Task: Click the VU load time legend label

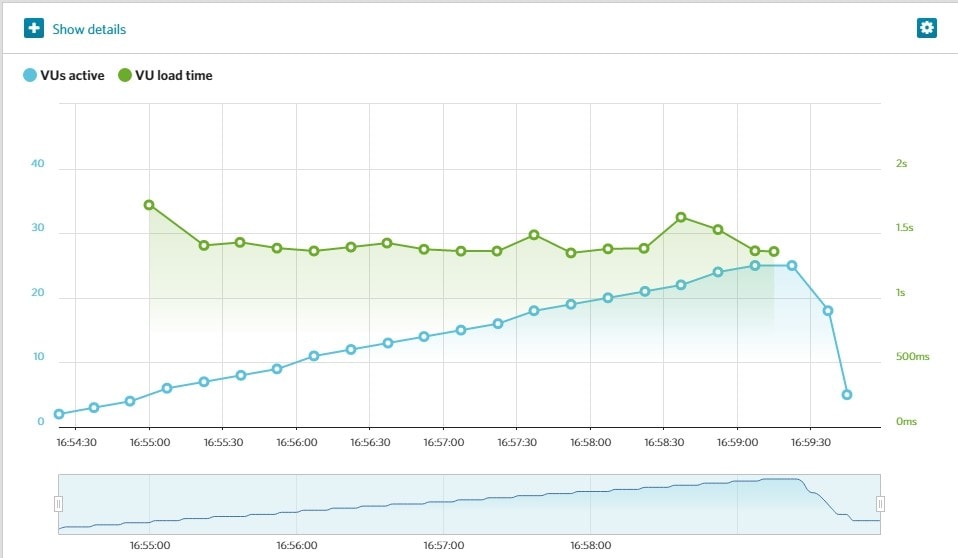Action: 173,75
